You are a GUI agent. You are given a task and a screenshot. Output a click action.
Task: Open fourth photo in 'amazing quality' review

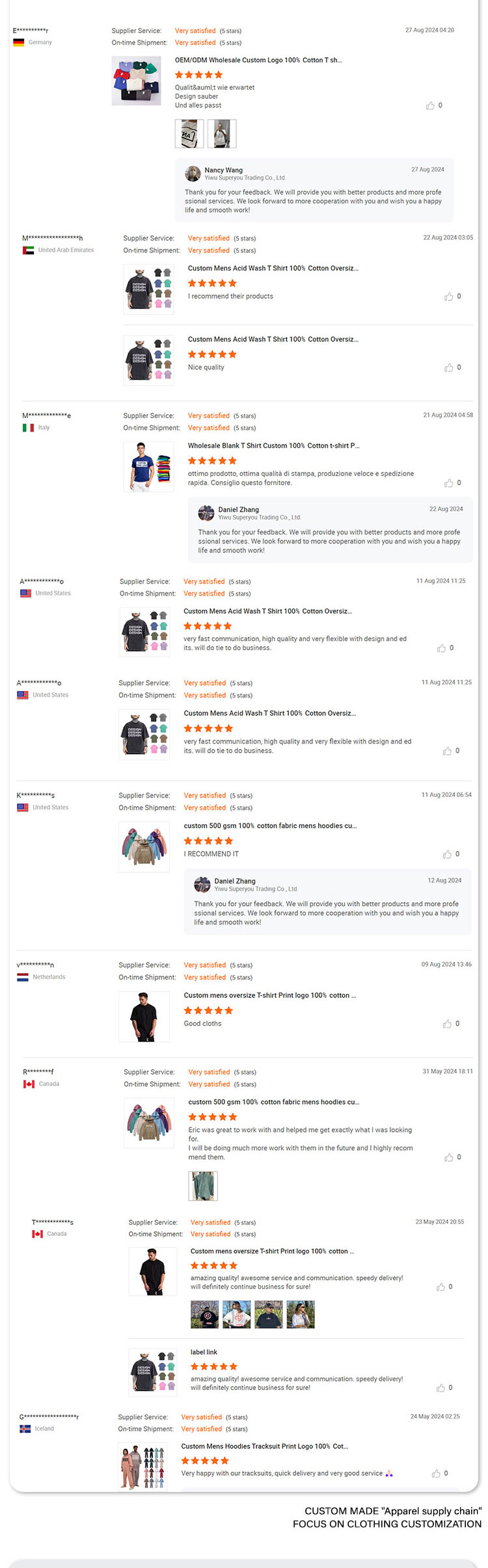click(x=301, y=1314)
